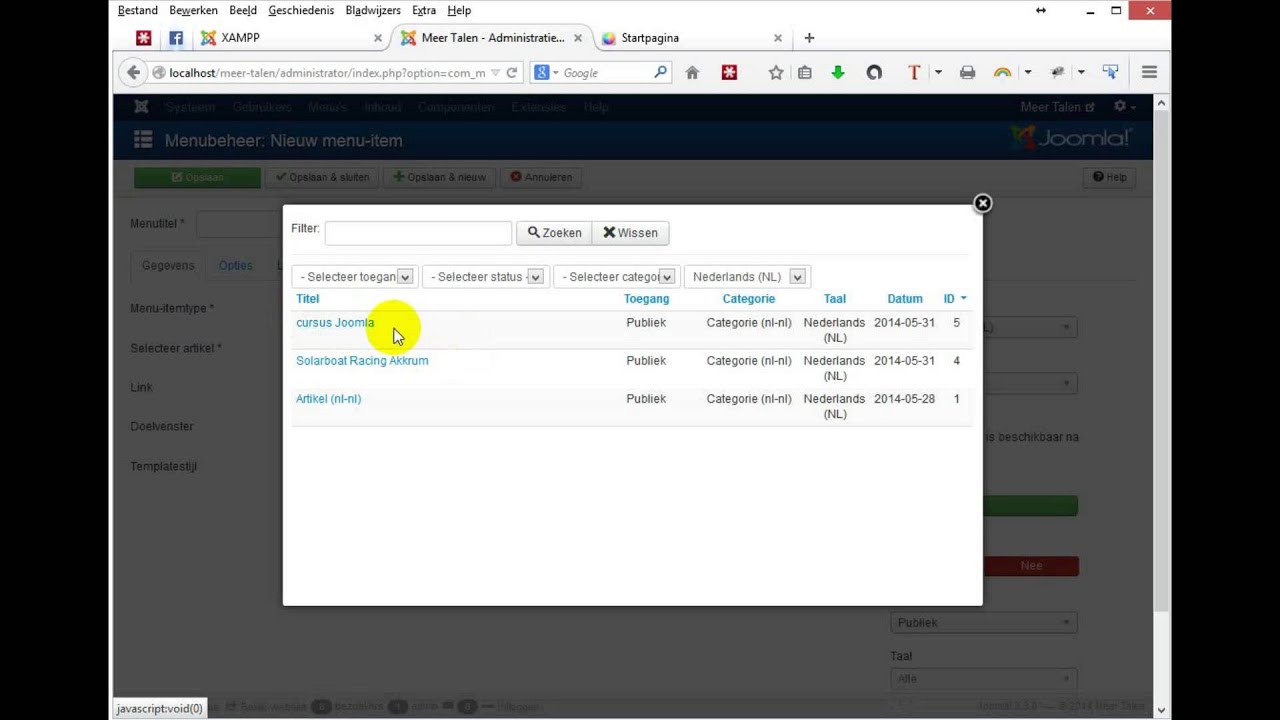Open the browser Help menu
Image resolution: width=1280 pixels, height=720 pixels.
pos(459,10)
